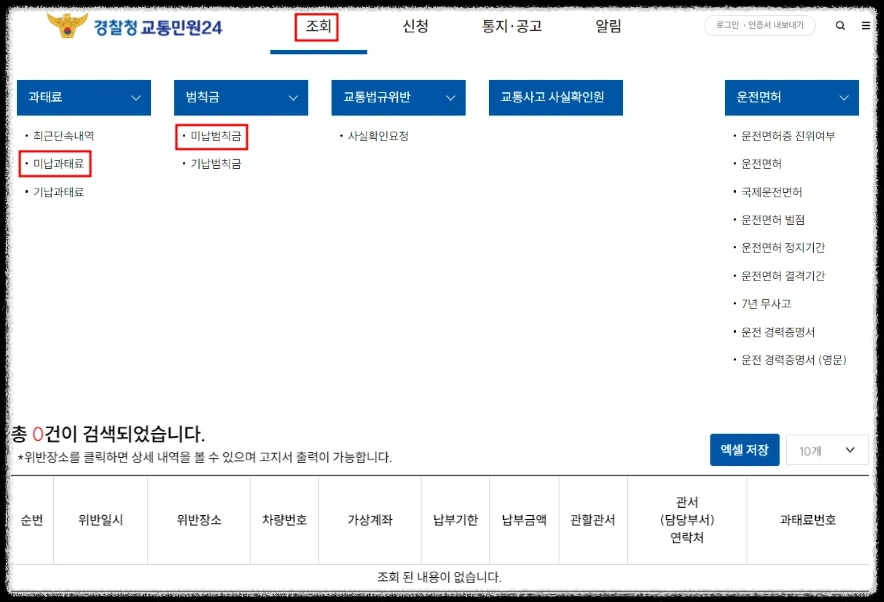Screen dimensions: 884x602
Task: Open the results-per-page 10개 dropdown
Action: point(827,450)
